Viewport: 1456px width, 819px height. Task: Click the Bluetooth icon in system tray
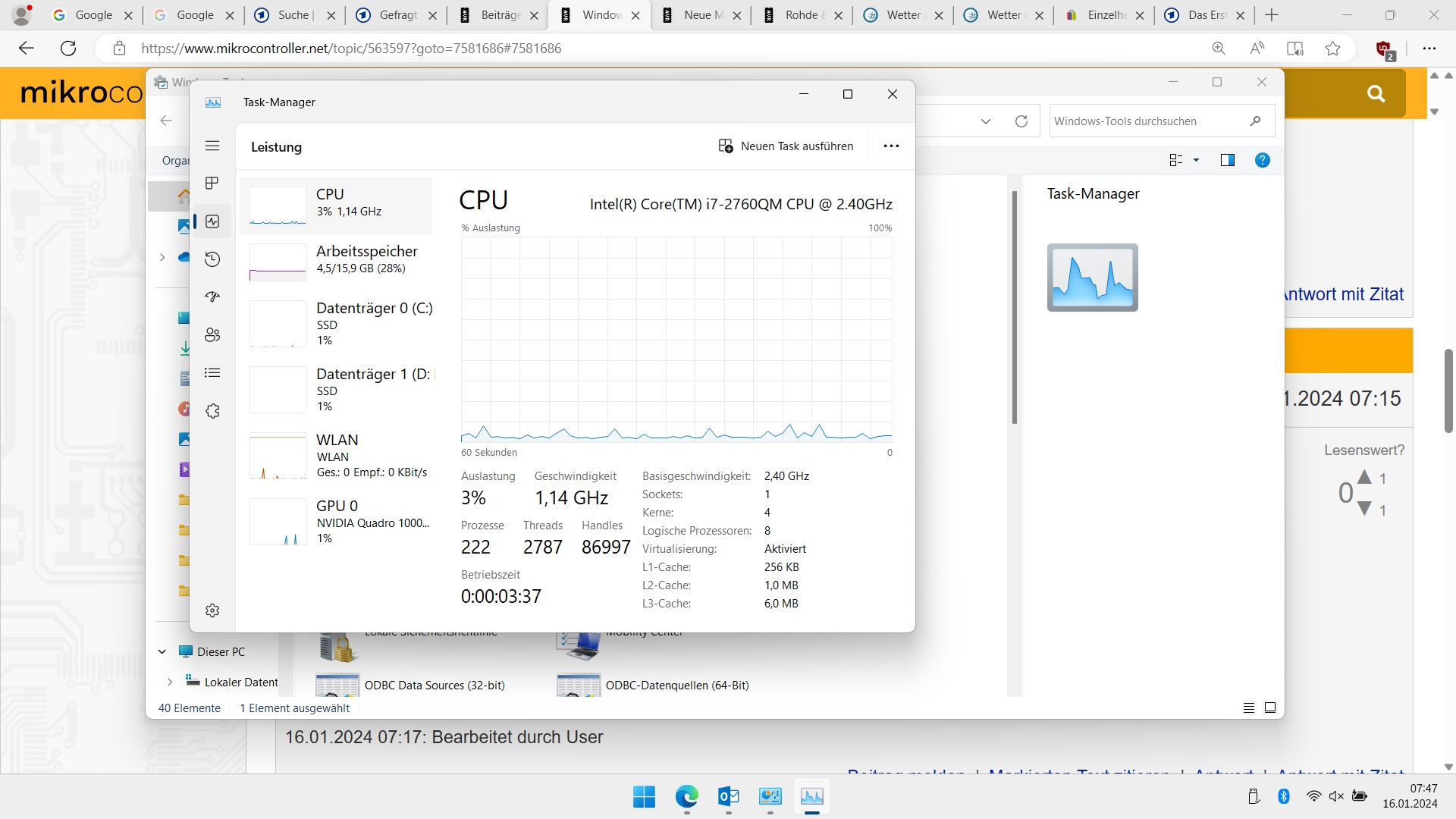(1284, 796)
